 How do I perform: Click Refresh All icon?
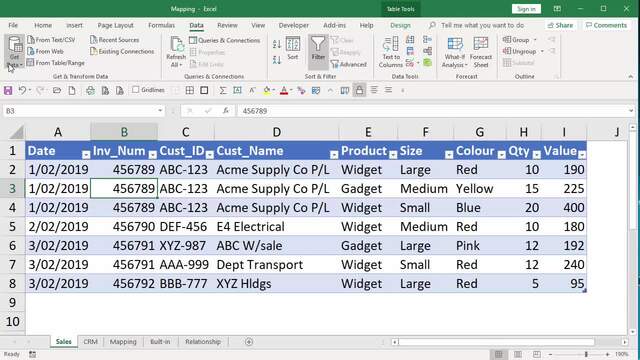176,52
